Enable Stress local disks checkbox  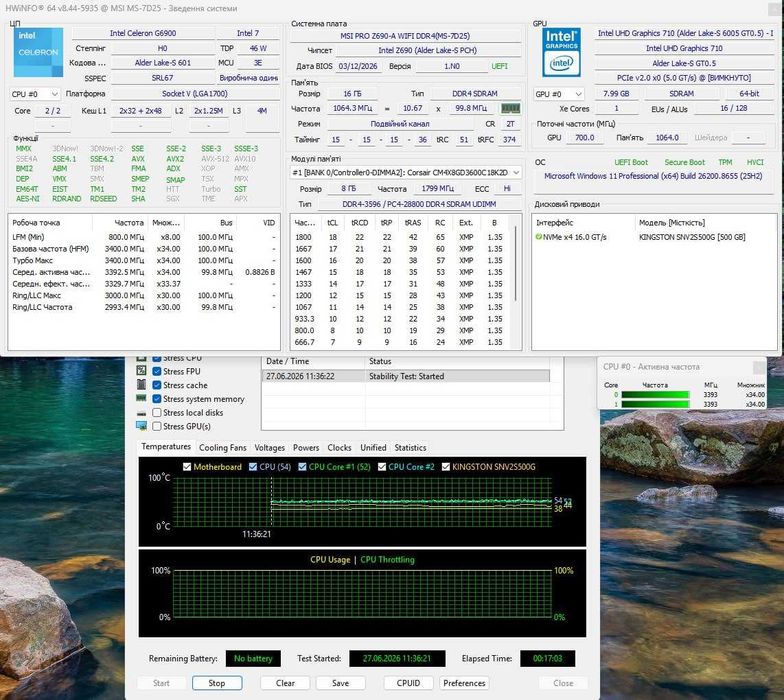pos(156,412)
